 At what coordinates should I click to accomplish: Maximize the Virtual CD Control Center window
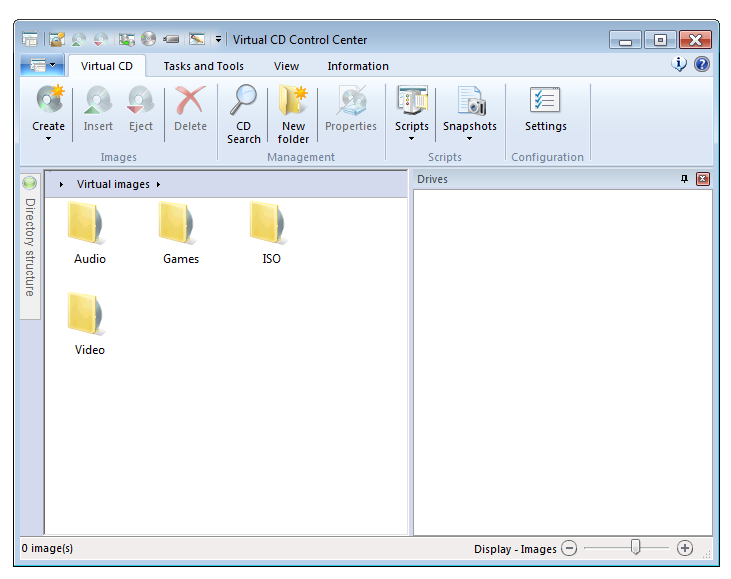[x=660, y=40]
